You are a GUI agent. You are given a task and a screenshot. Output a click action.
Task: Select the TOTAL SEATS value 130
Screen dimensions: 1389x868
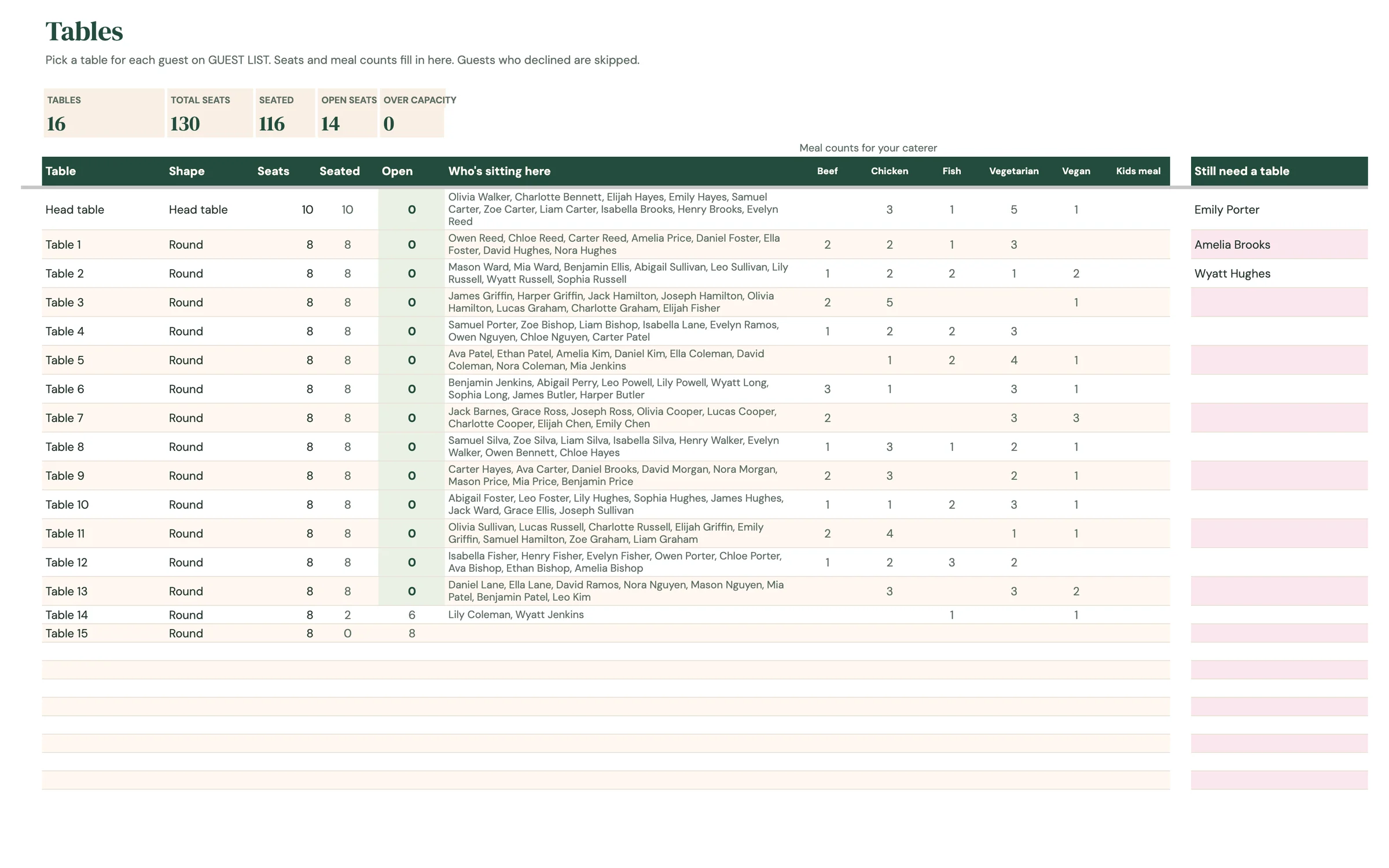(x=185, y=123)
